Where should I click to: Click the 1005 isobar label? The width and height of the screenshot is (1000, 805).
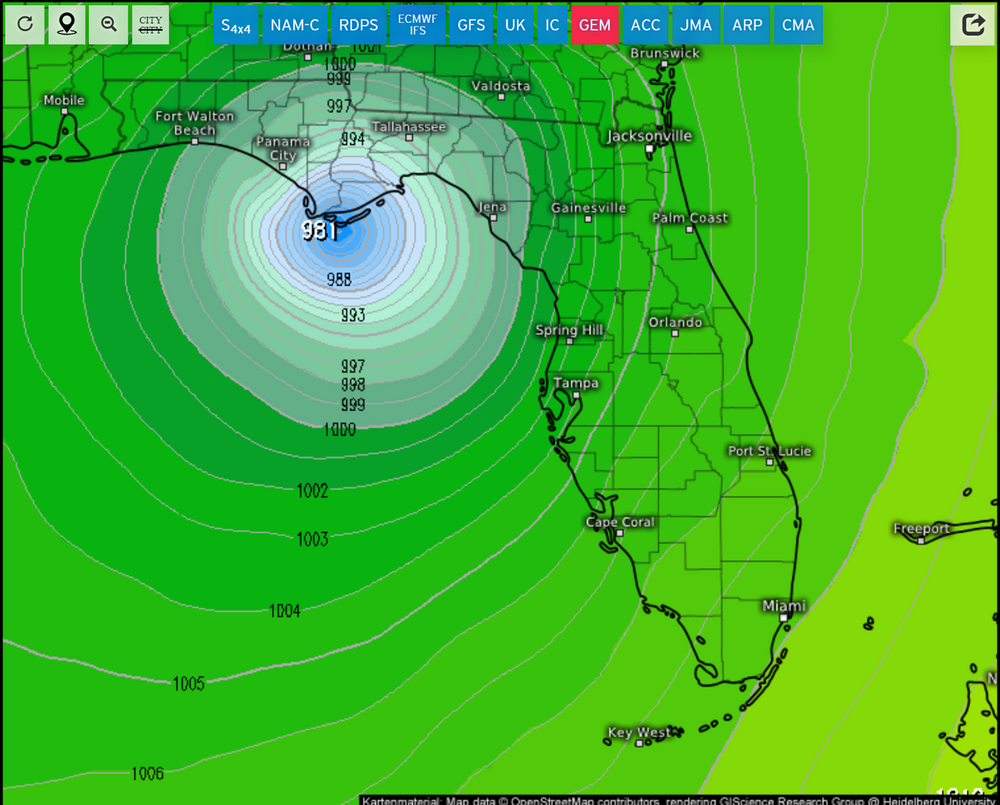(x=189, y=684)
